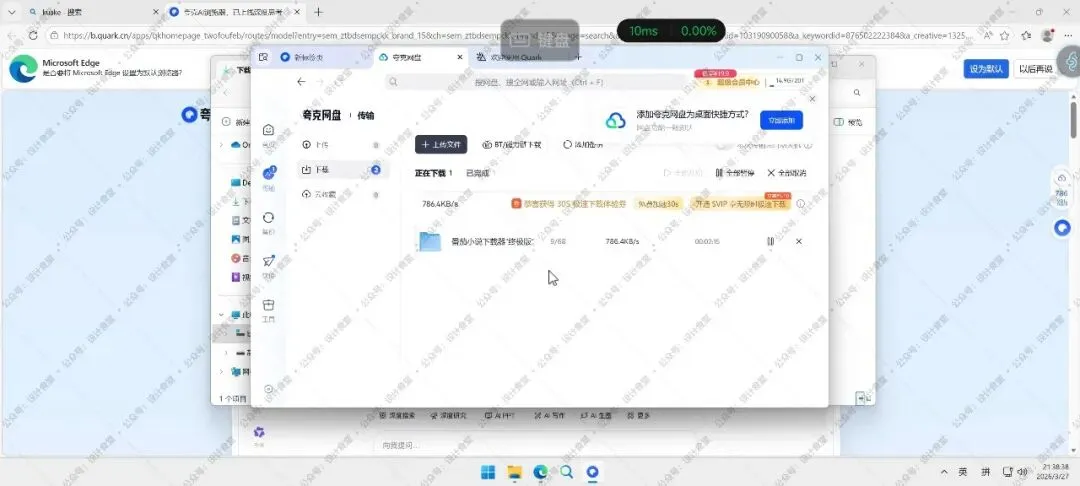Click the info circle icon beside SVIP banner
Screen dimensions: 1080x486
(800, 204)
